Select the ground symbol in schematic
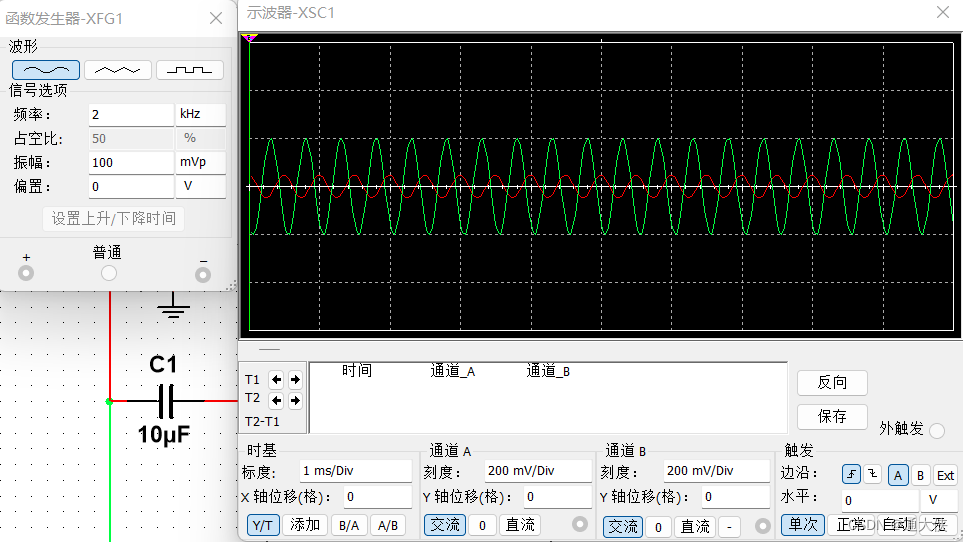Image resolution: width=963 pixels, height=542 pixels. point(173,305)
